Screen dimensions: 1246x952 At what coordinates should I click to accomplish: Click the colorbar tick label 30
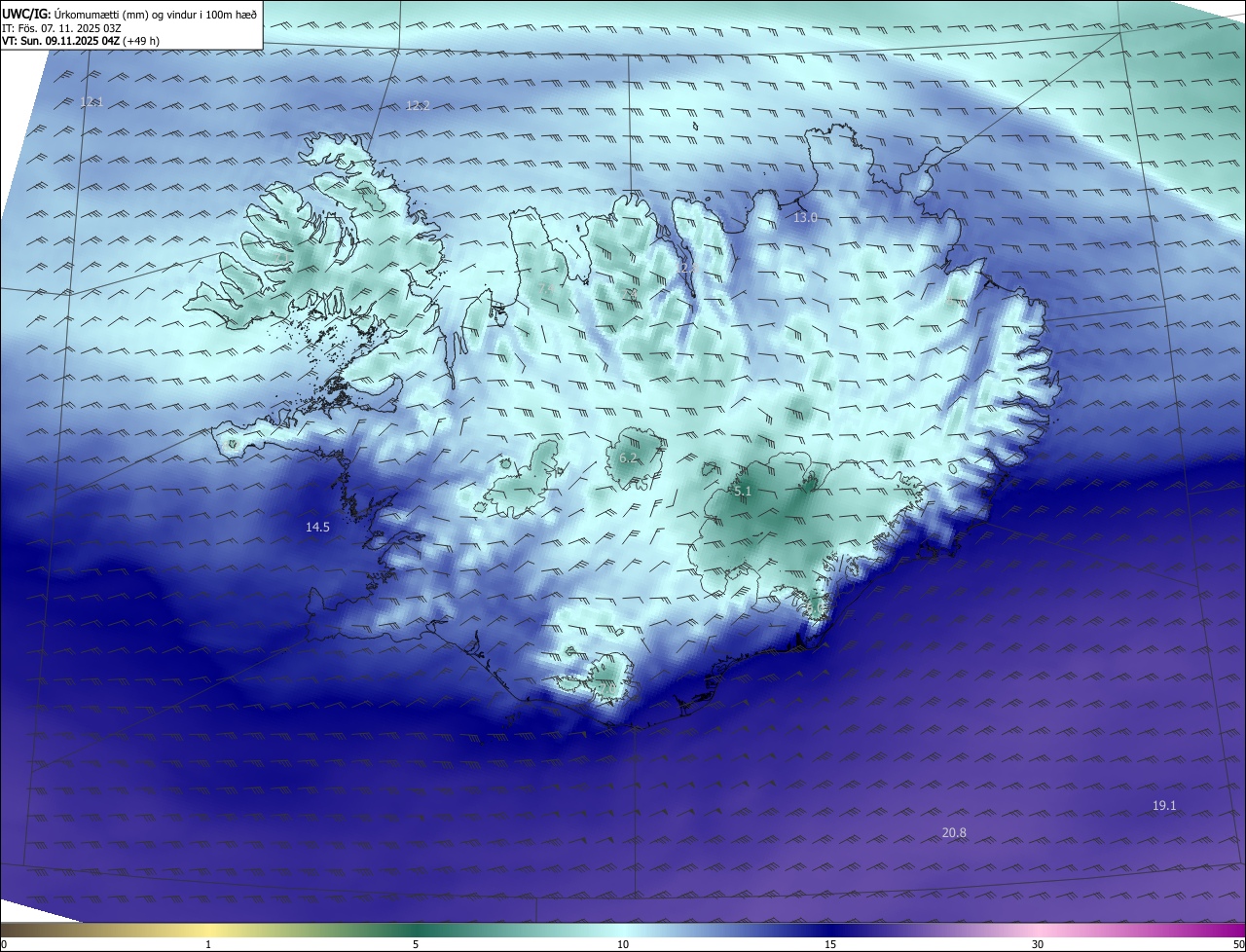[x=1038, y=944]
